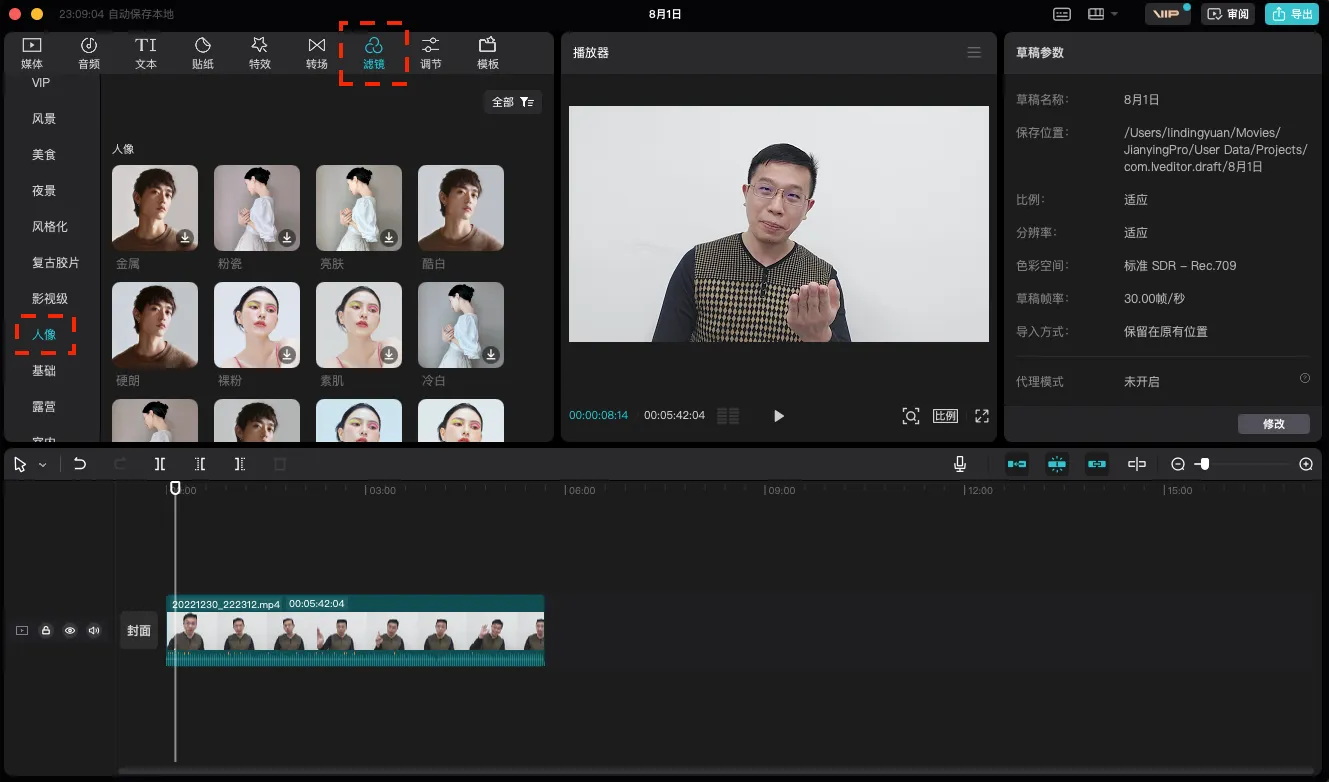Open the 媒体 media tab
The height and width of the screenshot is (782, 1329).
tap(32, 53)
